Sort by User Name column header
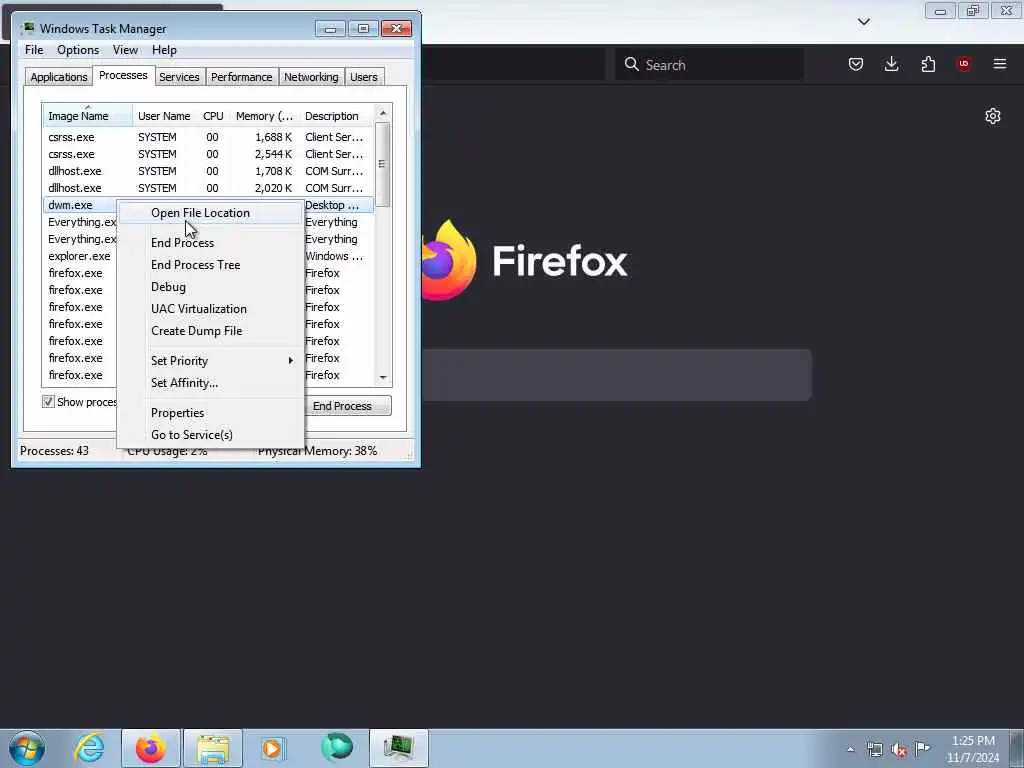The width and height of the screenshot is (1024, 768). tap(164, 116)
